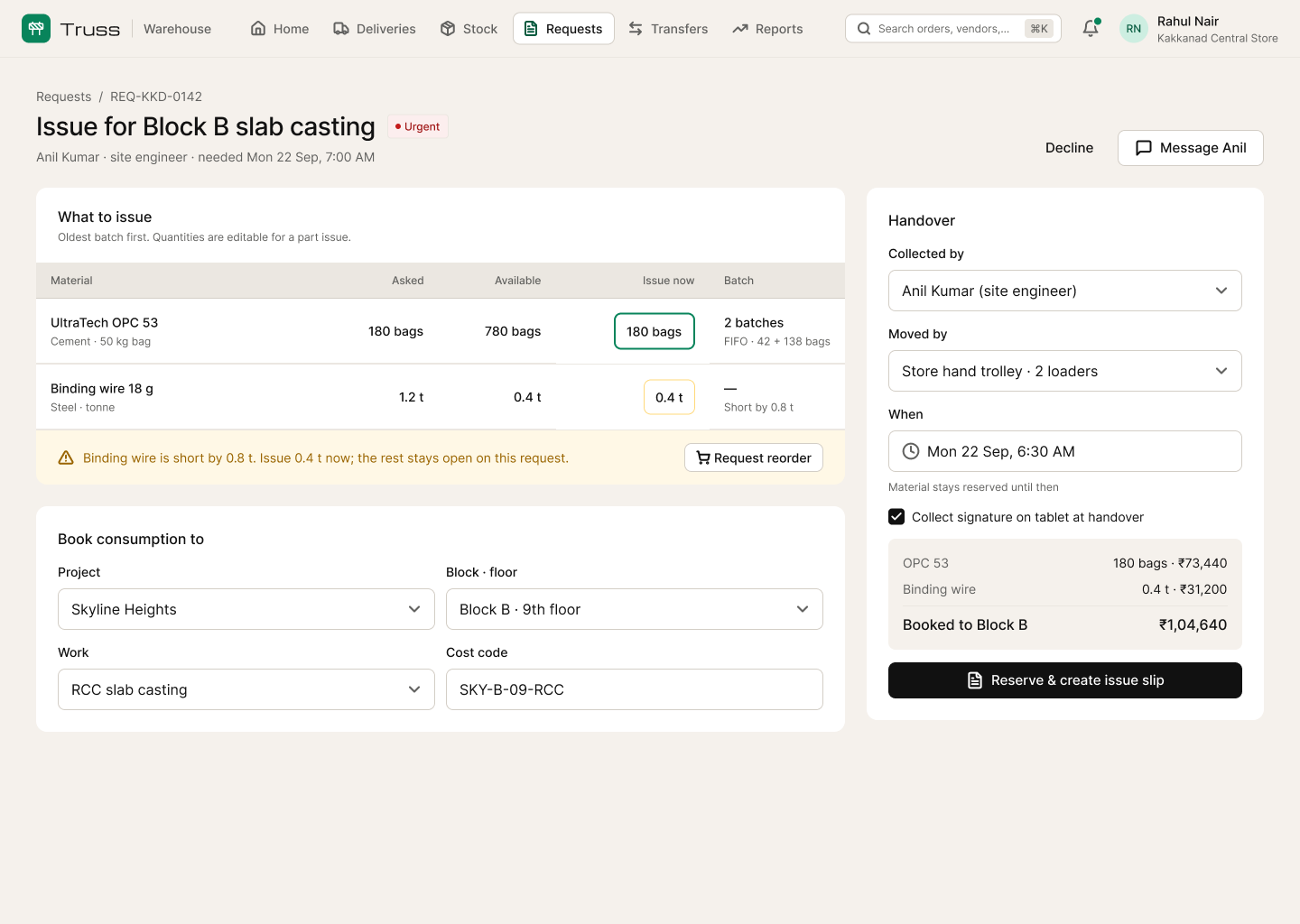Click the Decline button
The image size is (1300, 924).
click(1069, 148)
